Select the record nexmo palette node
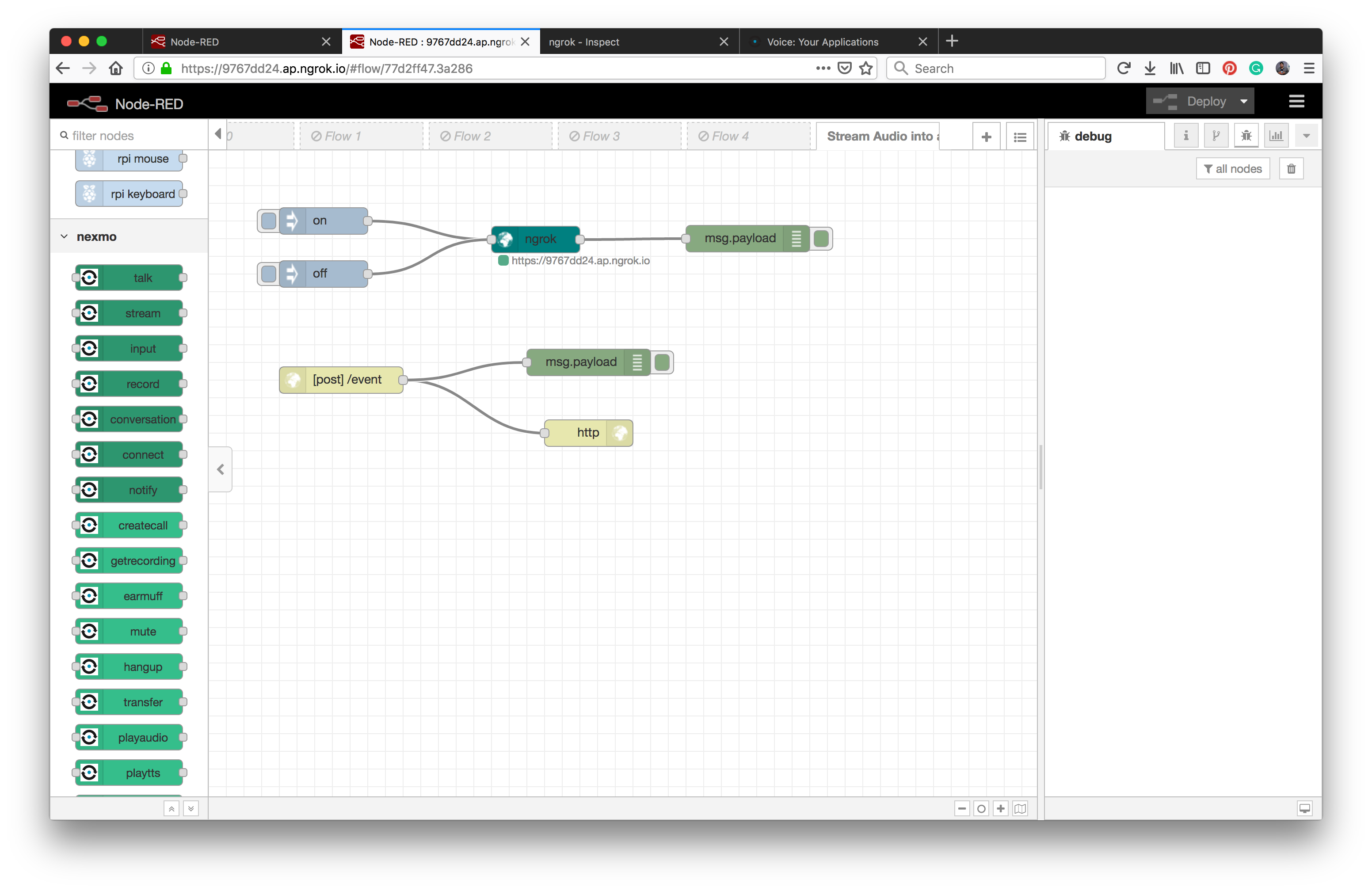 coord(129,384)
